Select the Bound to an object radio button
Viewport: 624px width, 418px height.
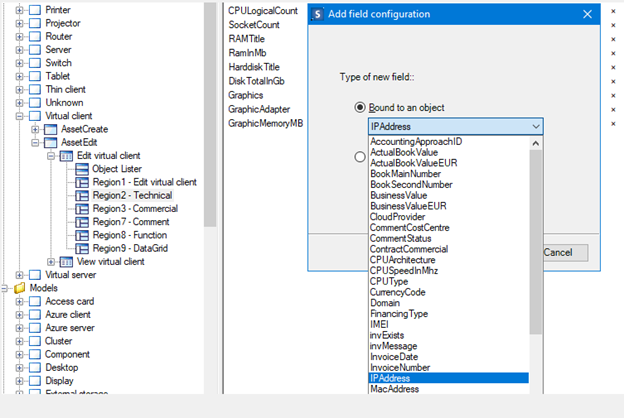point(360,107)
